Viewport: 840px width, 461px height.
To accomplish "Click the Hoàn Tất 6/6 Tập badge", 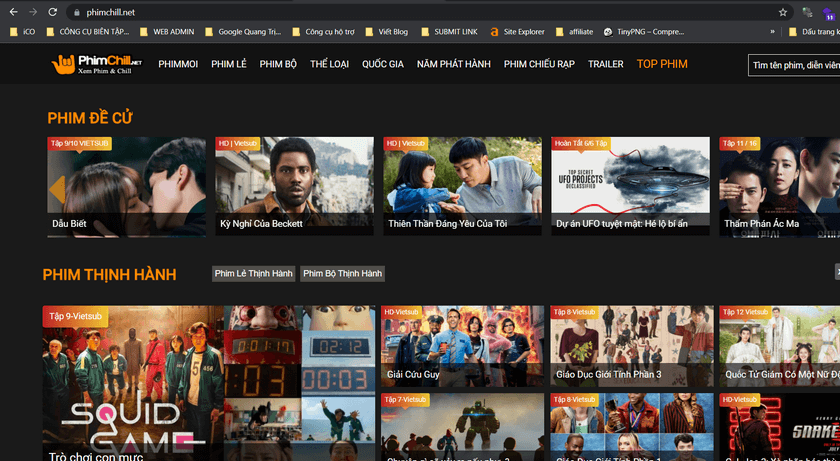I will 581,143.
